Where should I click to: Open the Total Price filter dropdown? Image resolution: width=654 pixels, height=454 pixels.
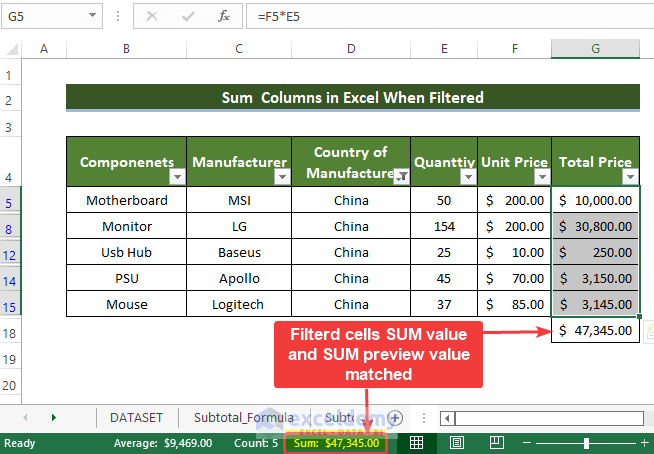pyautogui.click(x=630, y=177)
